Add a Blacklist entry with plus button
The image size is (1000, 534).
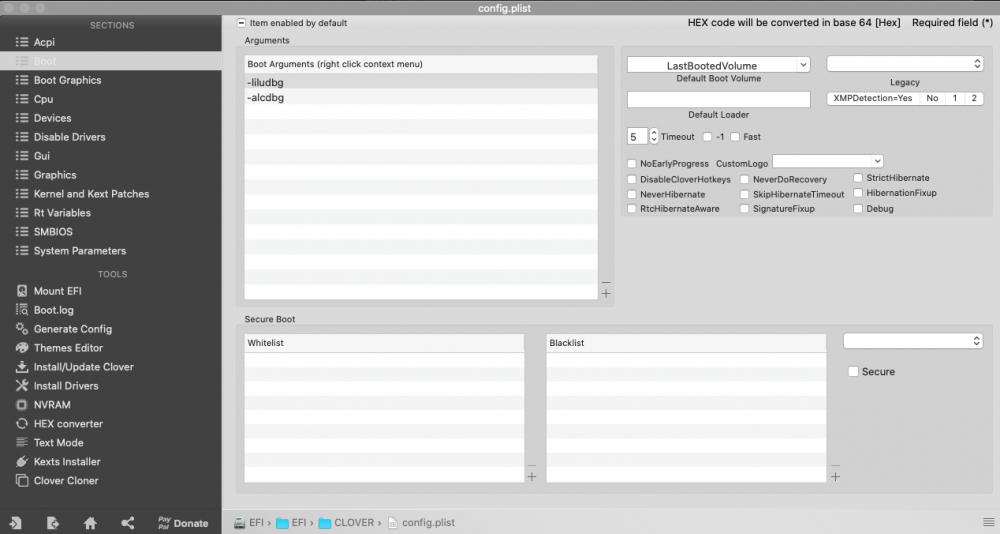(835, 477)
